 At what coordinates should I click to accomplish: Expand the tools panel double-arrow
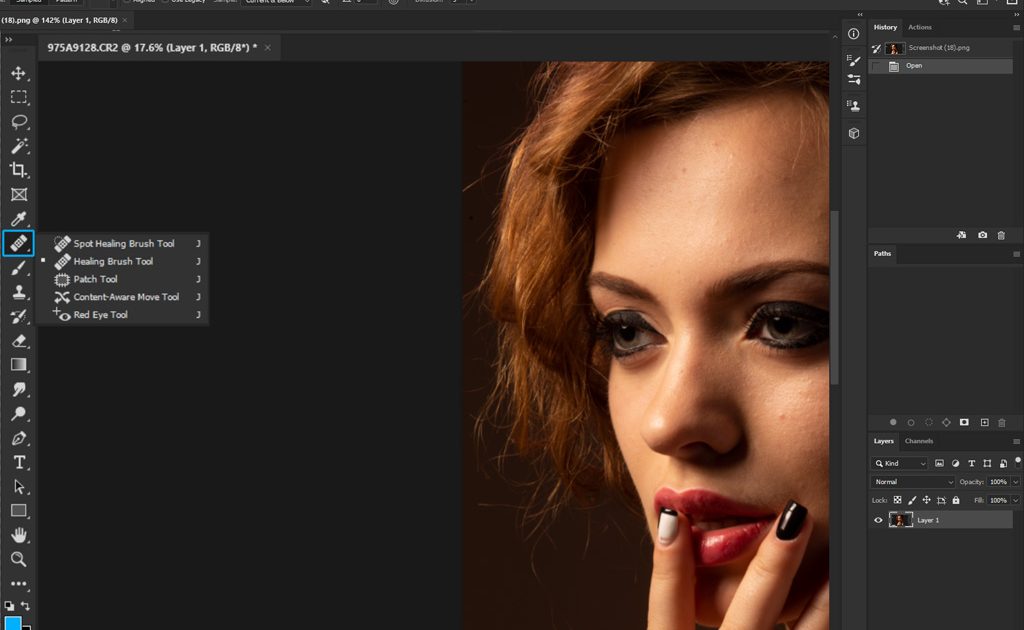pos(8,40)
